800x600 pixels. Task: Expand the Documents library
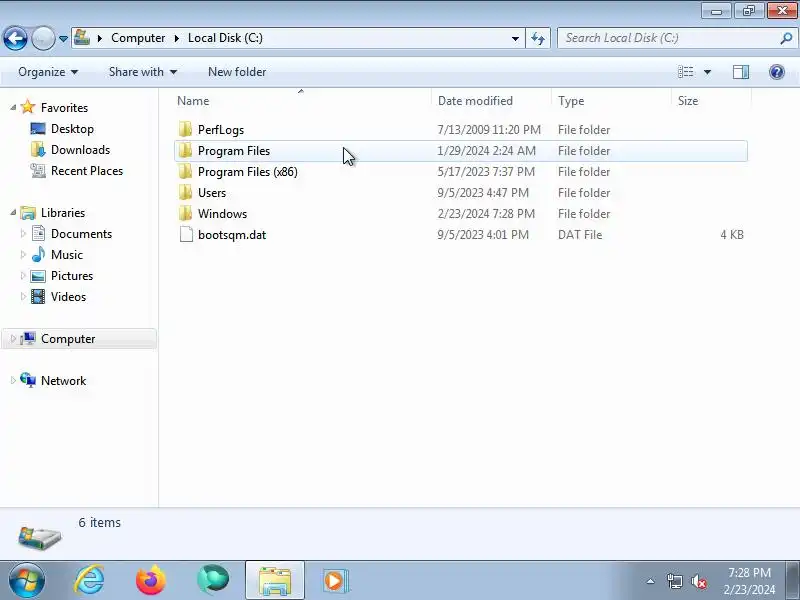[23, 234]
